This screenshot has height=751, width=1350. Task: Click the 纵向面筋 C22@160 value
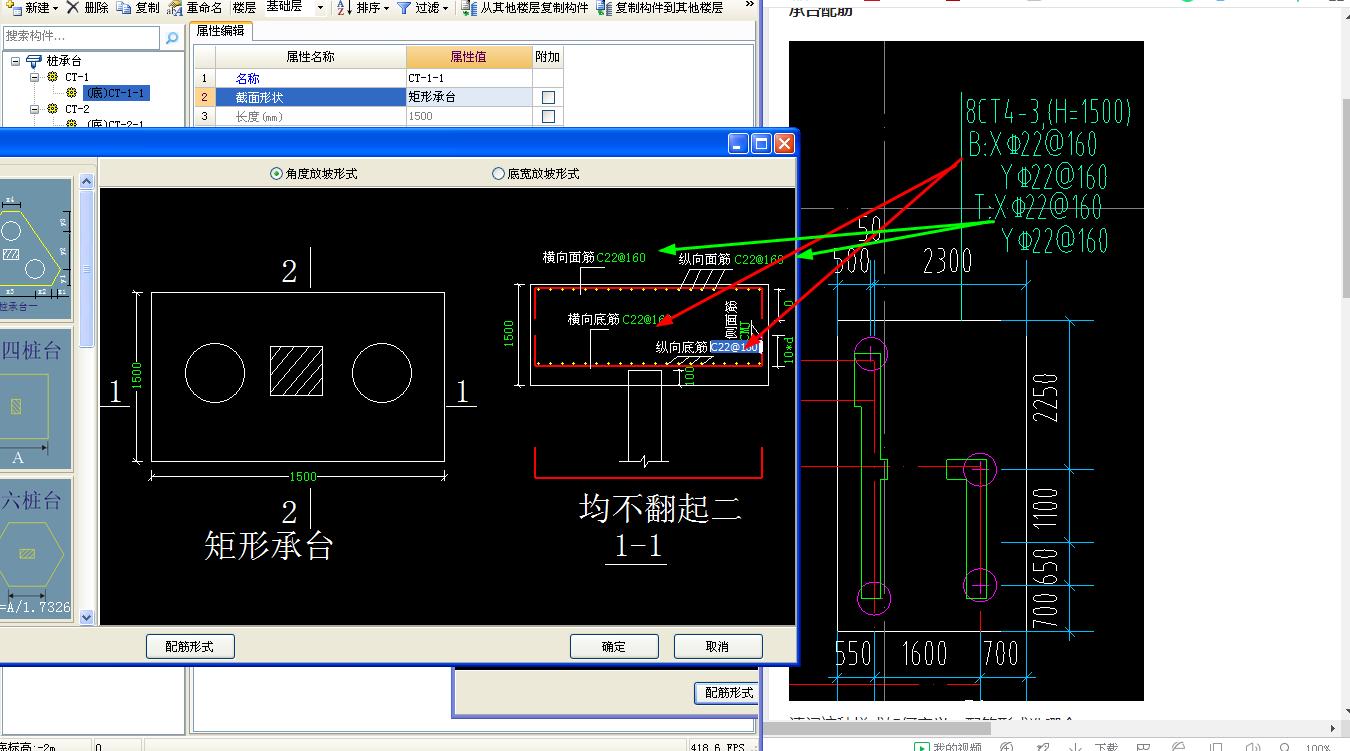point(758,260)
